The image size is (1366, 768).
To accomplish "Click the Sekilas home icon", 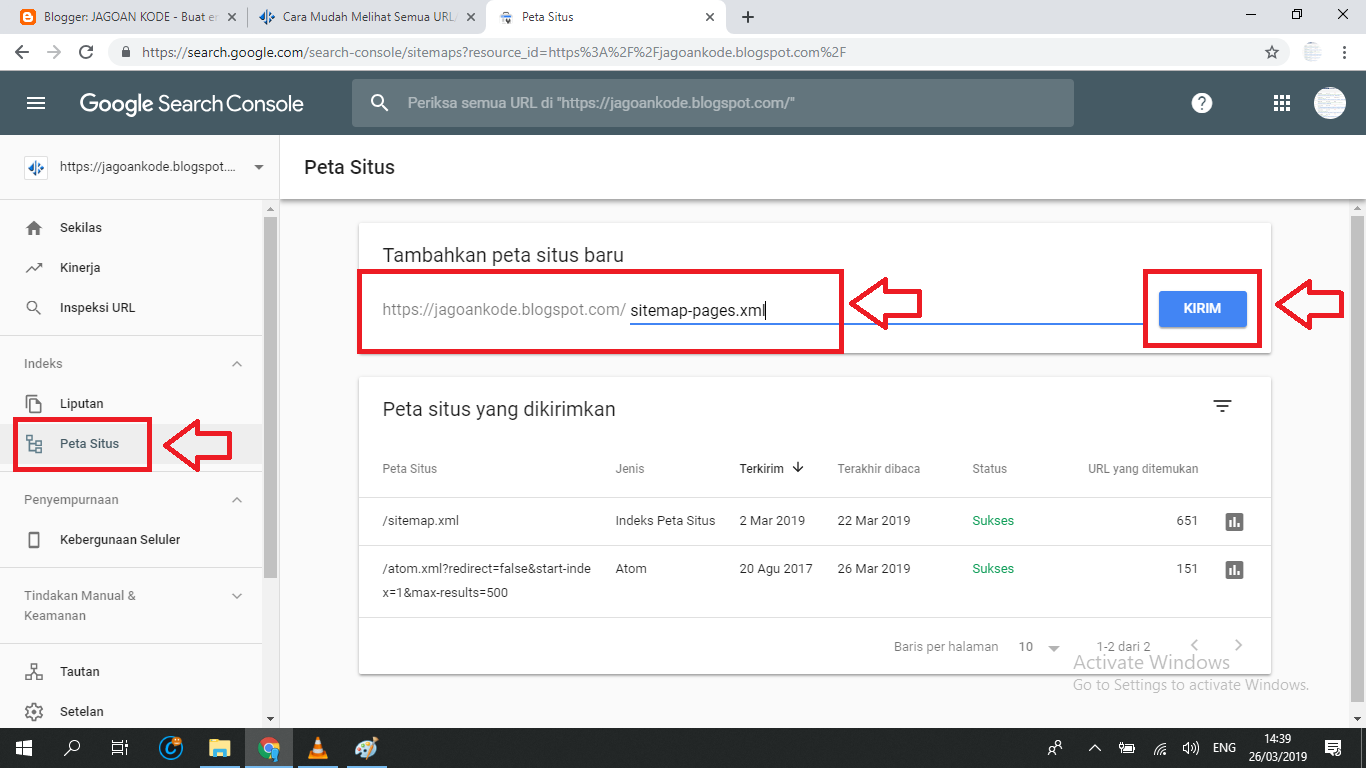I will click(34, 228).
